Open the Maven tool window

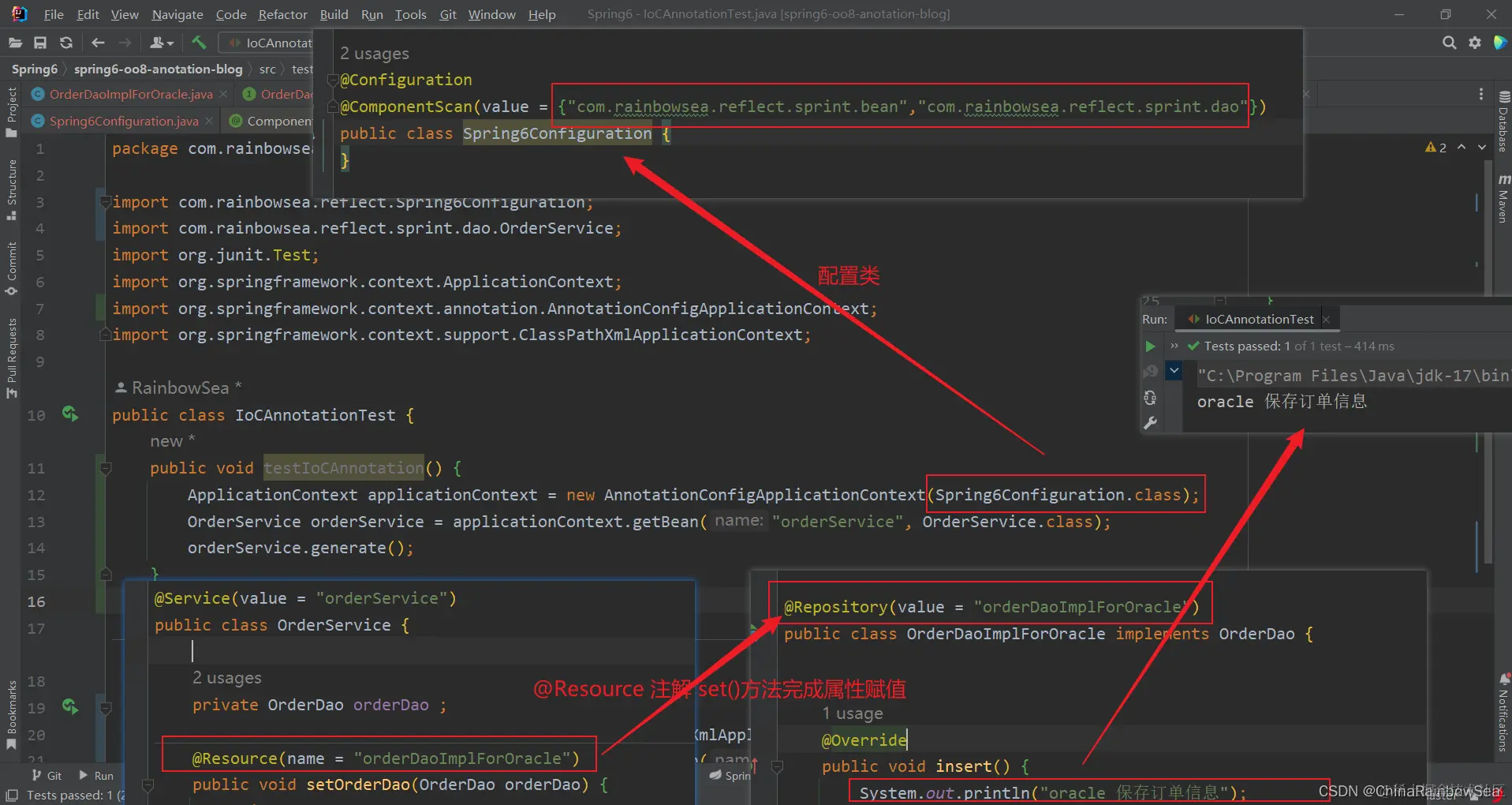(1503, 199)
